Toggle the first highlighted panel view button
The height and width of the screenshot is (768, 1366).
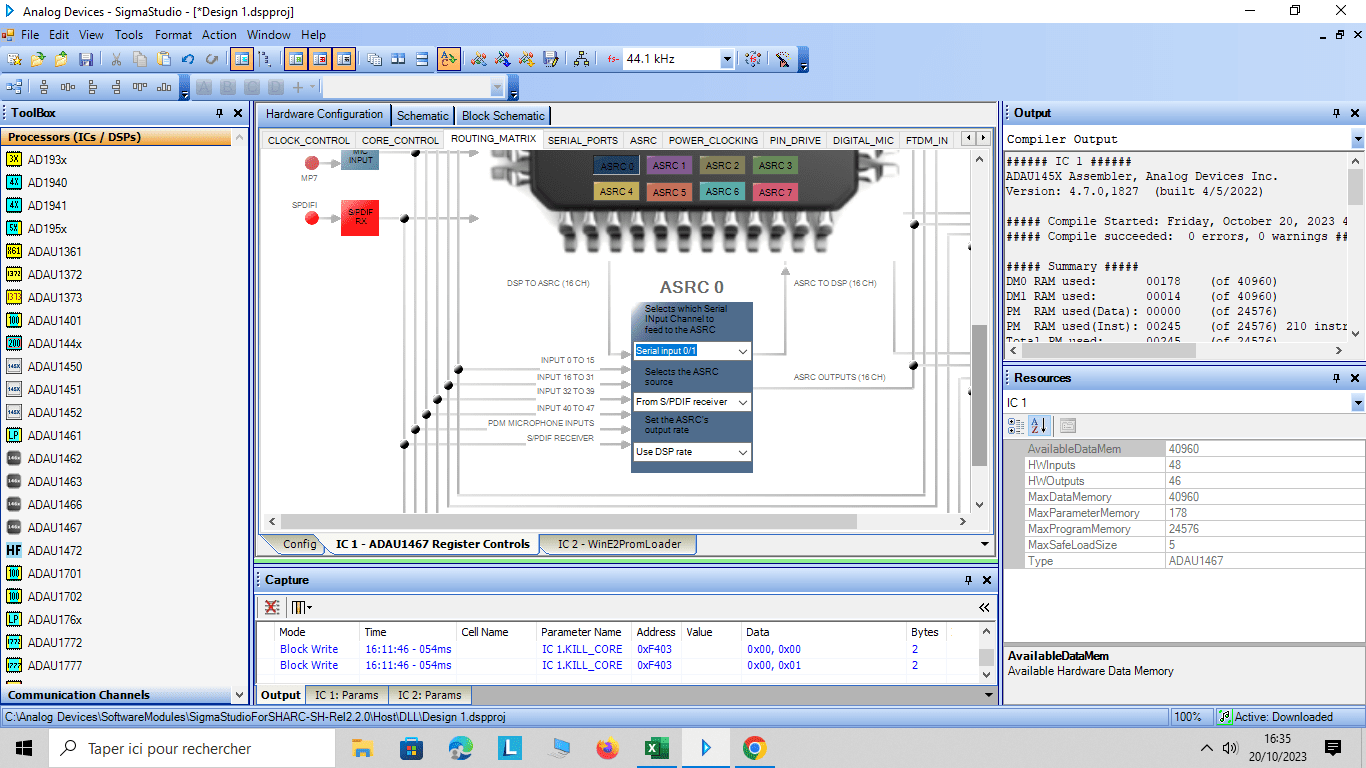coord(297,59)
